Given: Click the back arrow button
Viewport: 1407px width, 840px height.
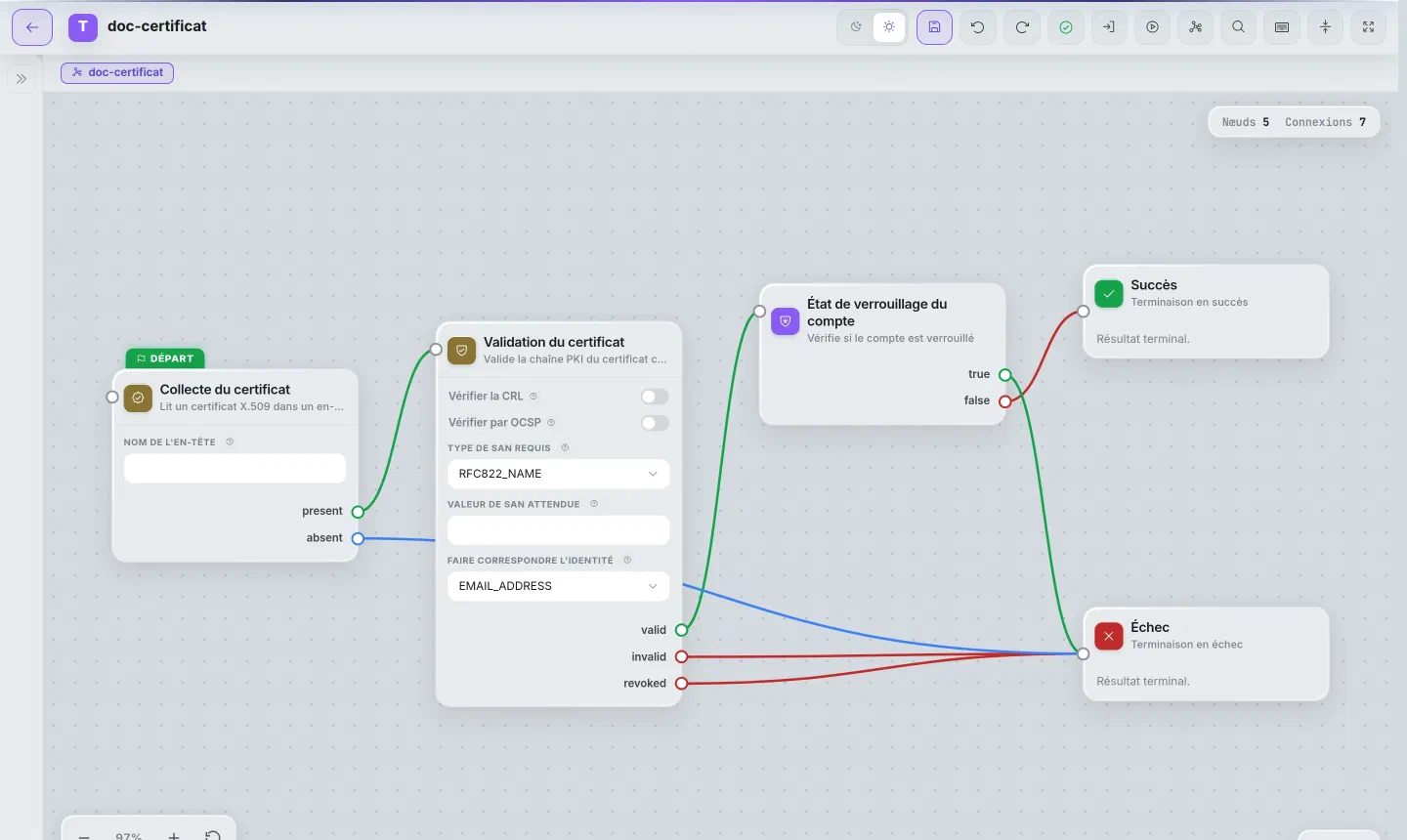Looking at the screenshot, I should click(32, 26).
